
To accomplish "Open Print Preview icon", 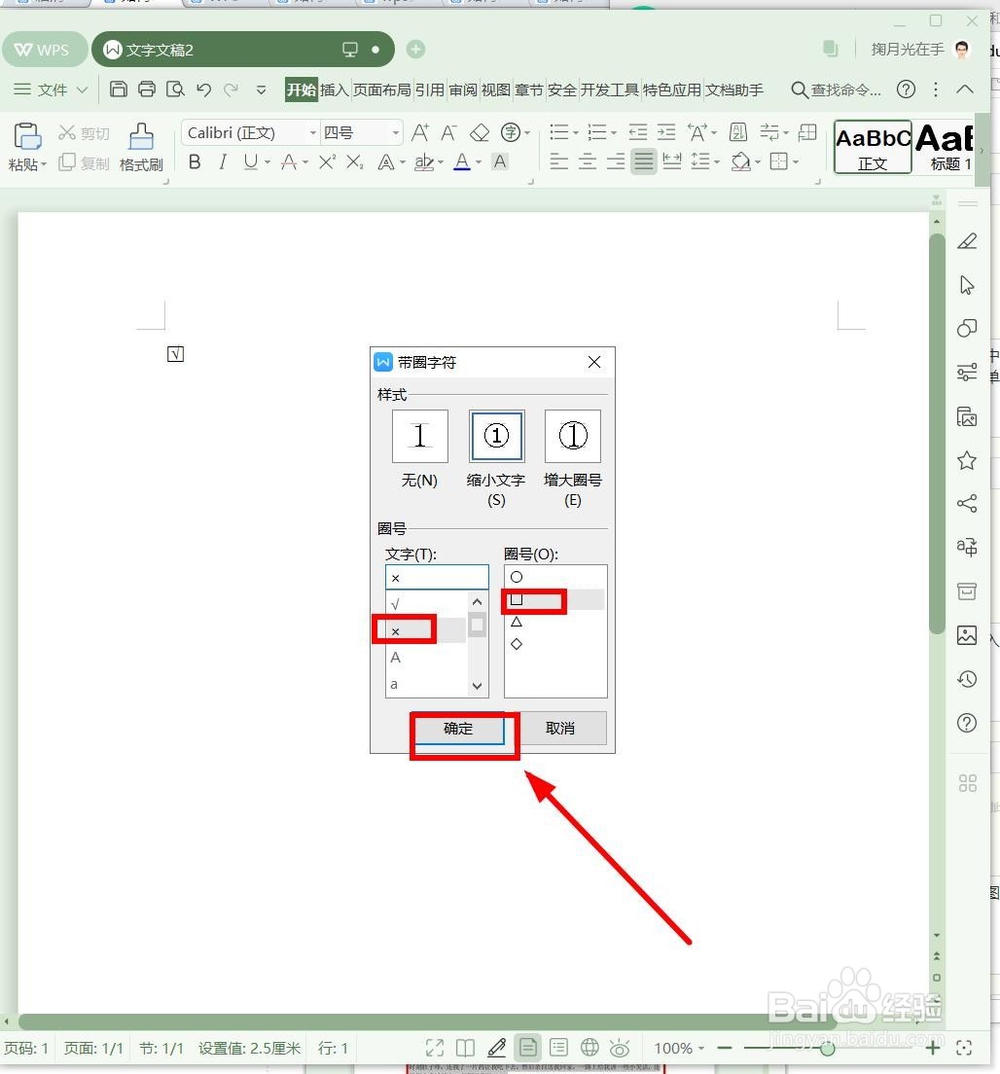I will [175, 90].
